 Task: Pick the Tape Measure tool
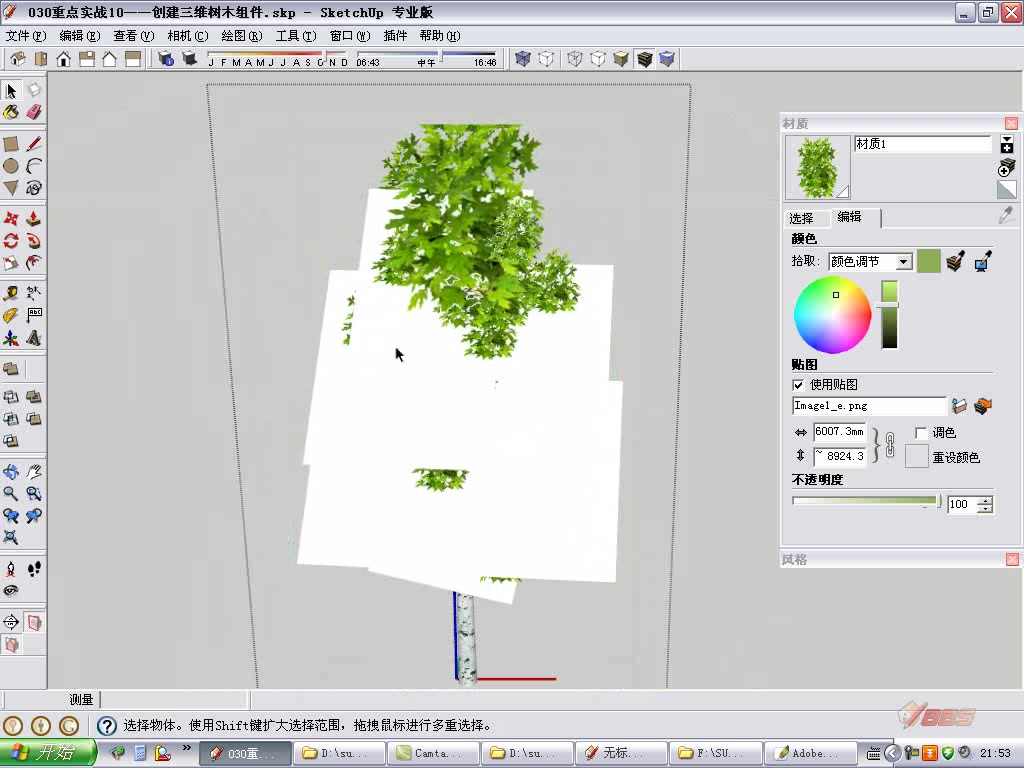tap(11, 293)
